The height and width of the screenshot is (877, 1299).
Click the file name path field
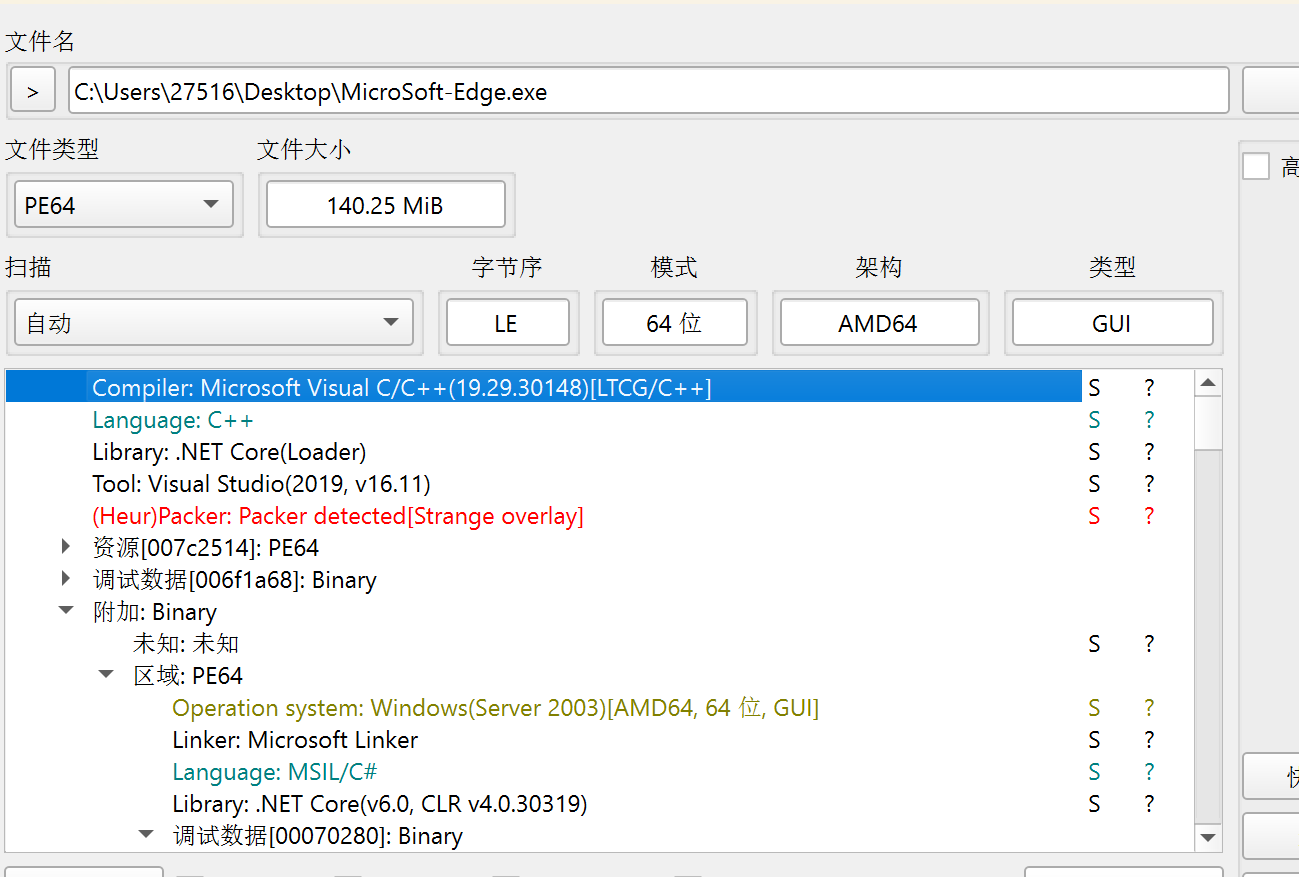648,92
